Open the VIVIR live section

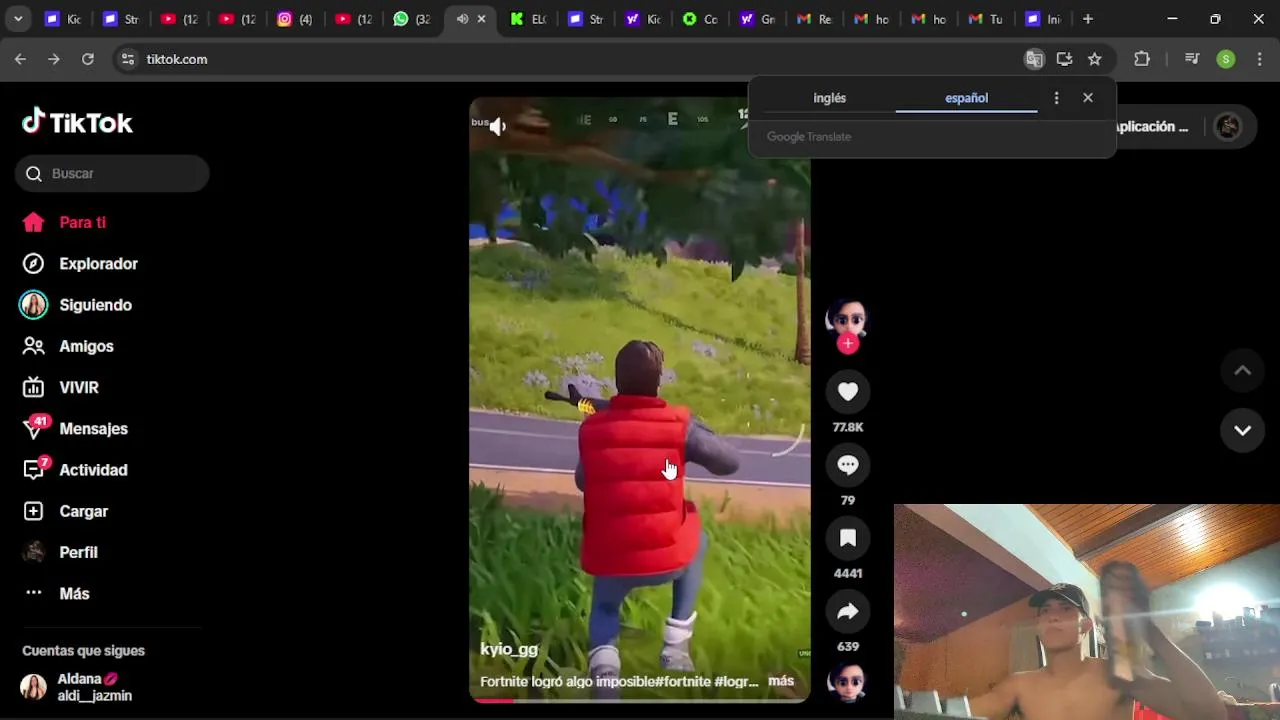point(60,387)
